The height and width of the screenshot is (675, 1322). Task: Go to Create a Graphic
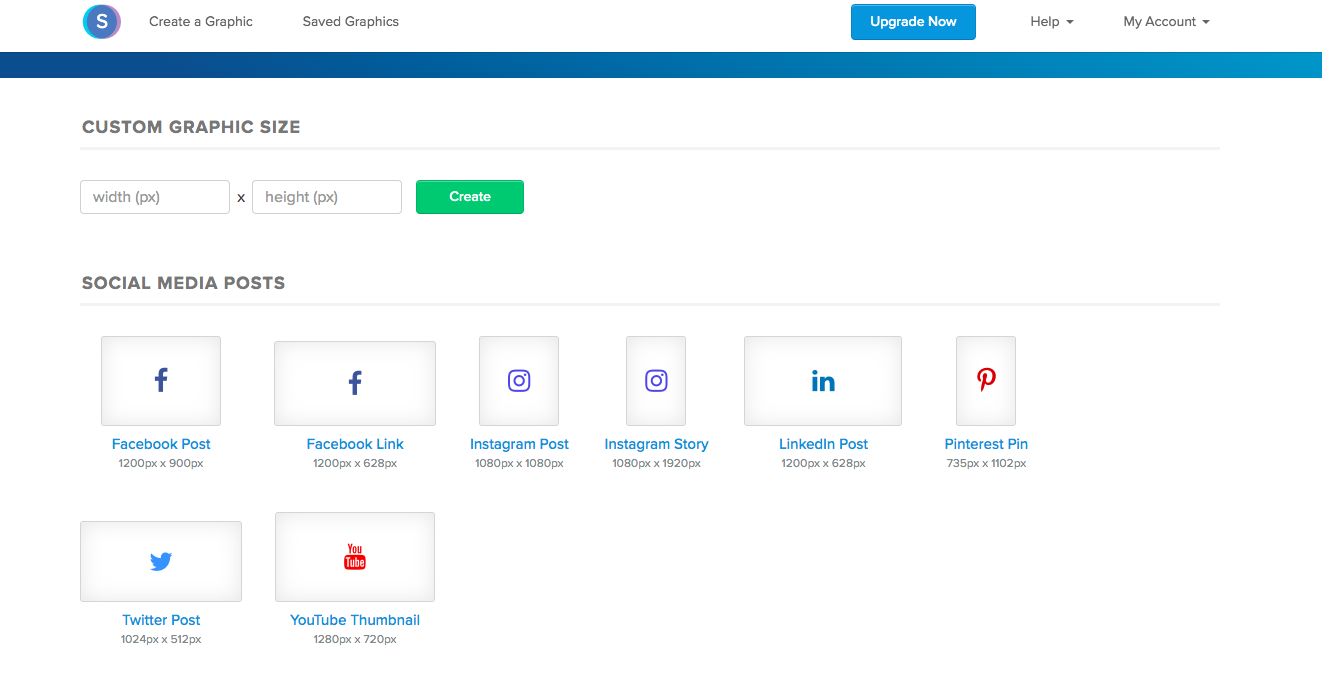click(201, 21)
